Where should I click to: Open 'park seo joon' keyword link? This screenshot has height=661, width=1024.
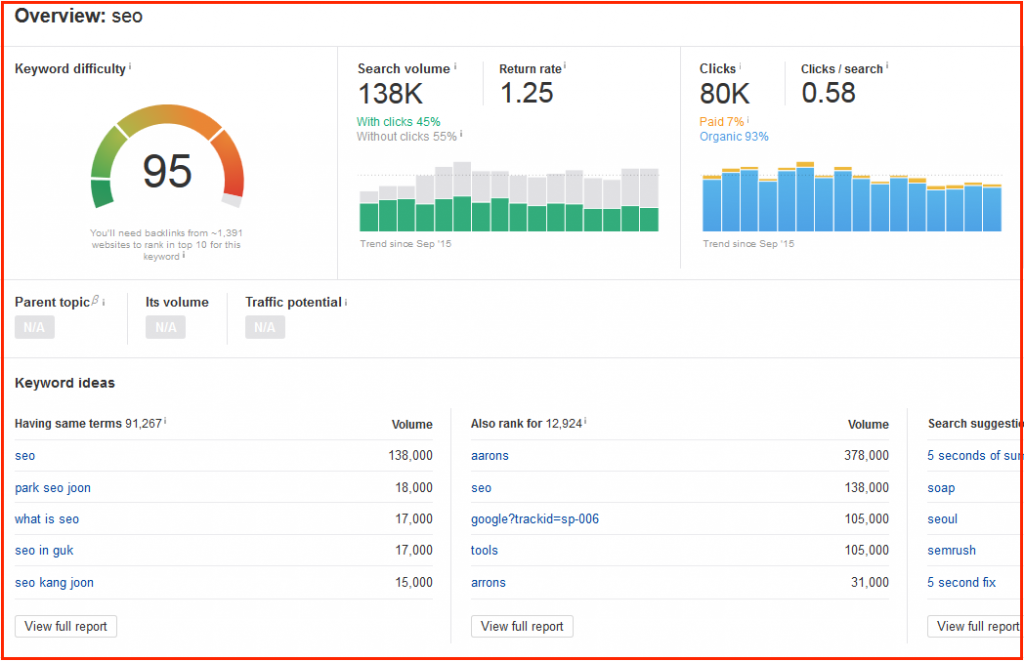point(53,488)
